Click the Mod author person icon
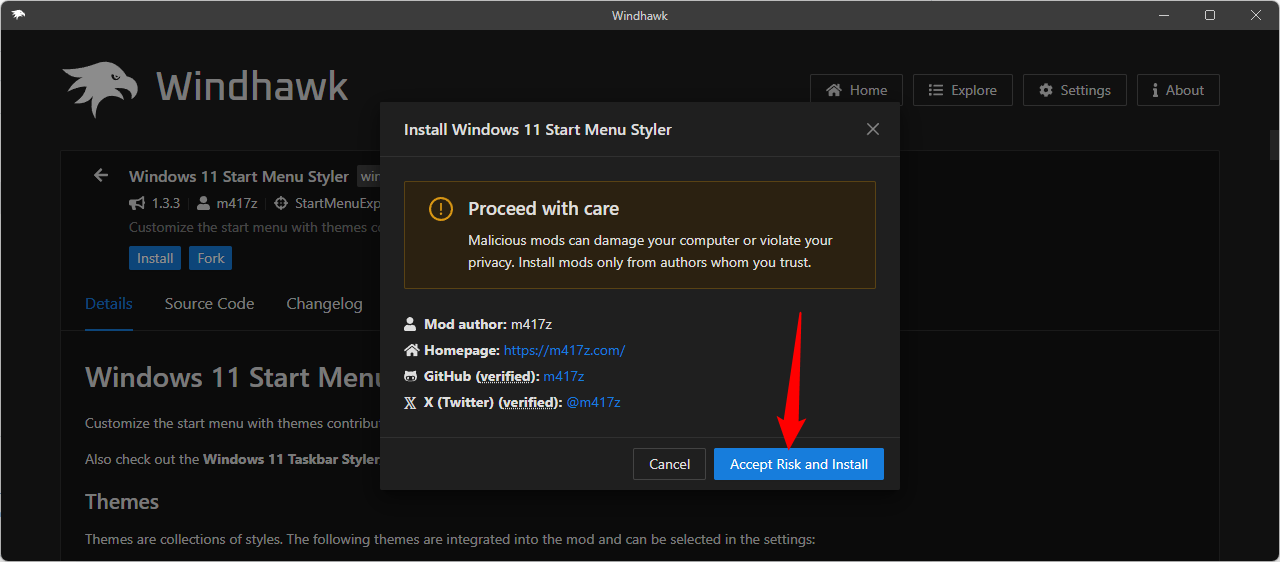 [x=410, y=324]
